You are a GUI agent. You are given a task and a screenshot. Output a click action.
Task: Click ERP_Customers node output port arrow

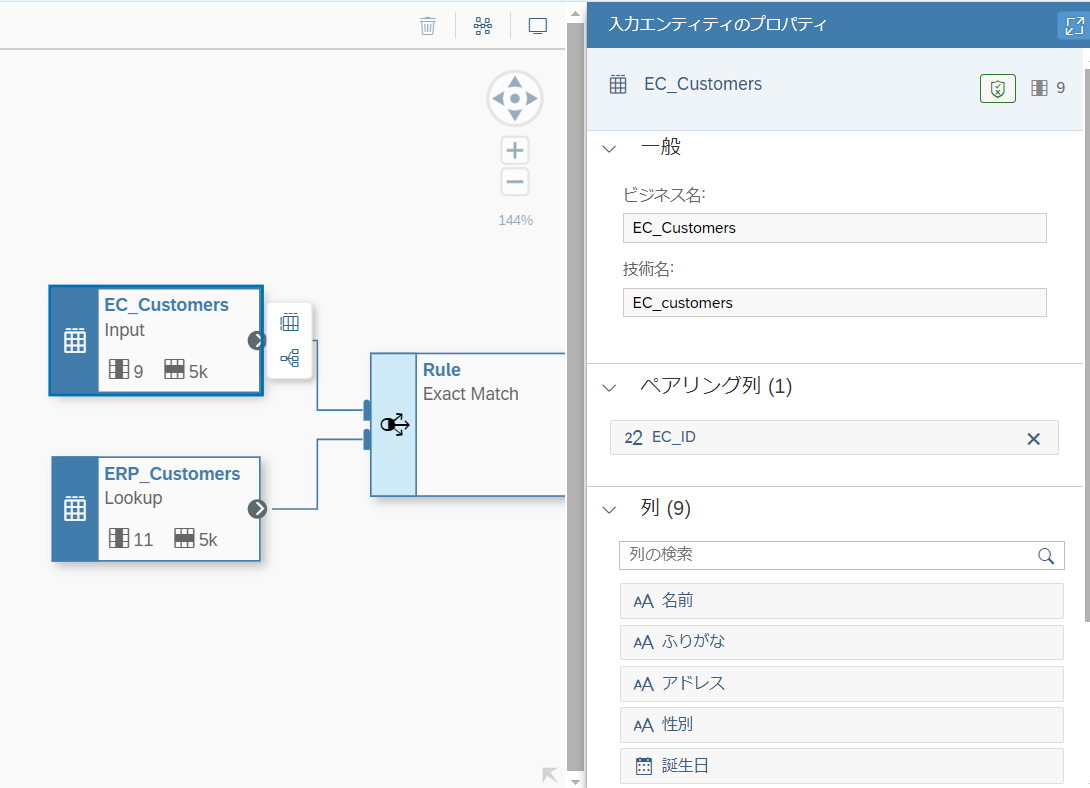(257, 509)
